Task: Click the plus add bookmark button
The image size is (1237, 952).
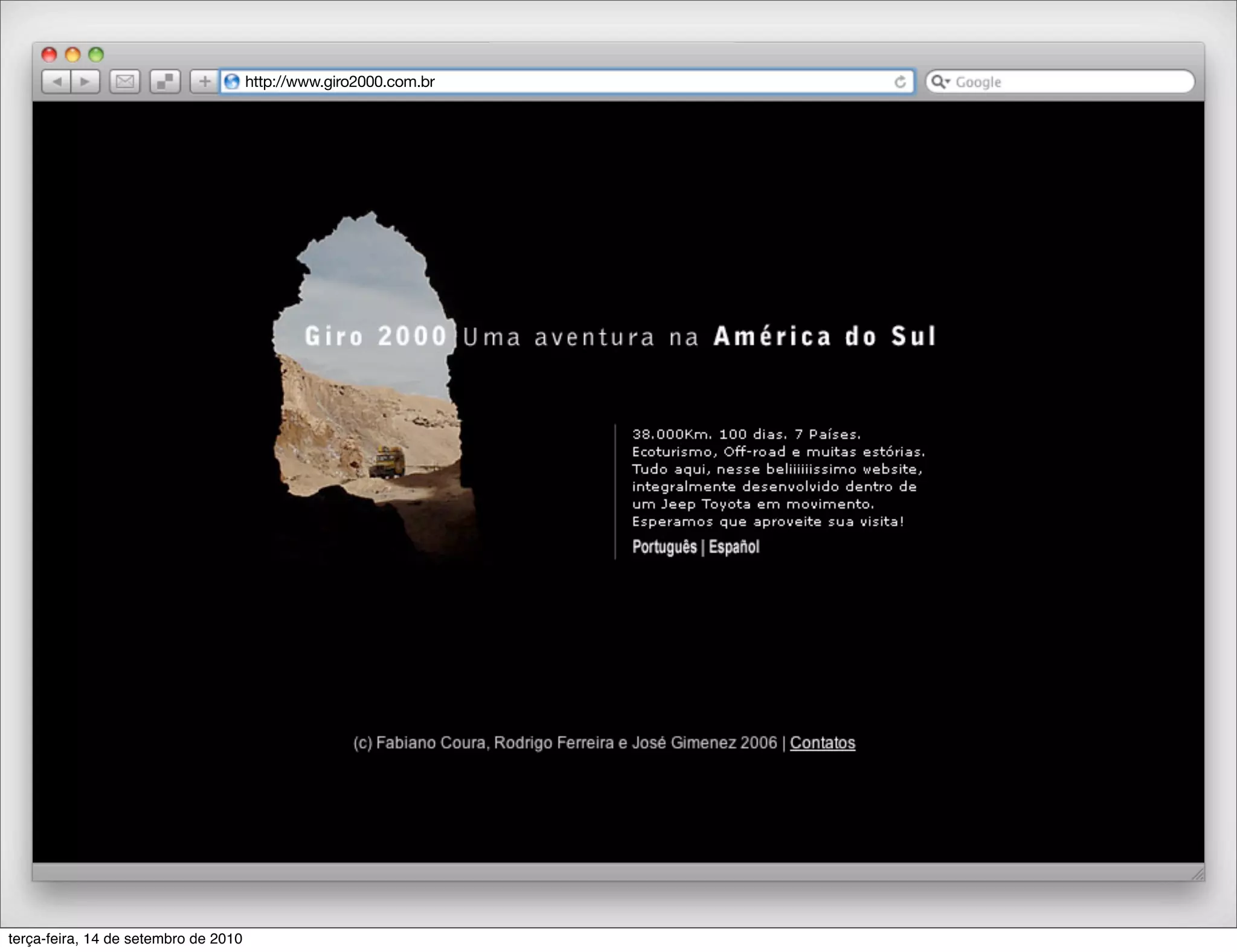Action: (x=205, y=82)
